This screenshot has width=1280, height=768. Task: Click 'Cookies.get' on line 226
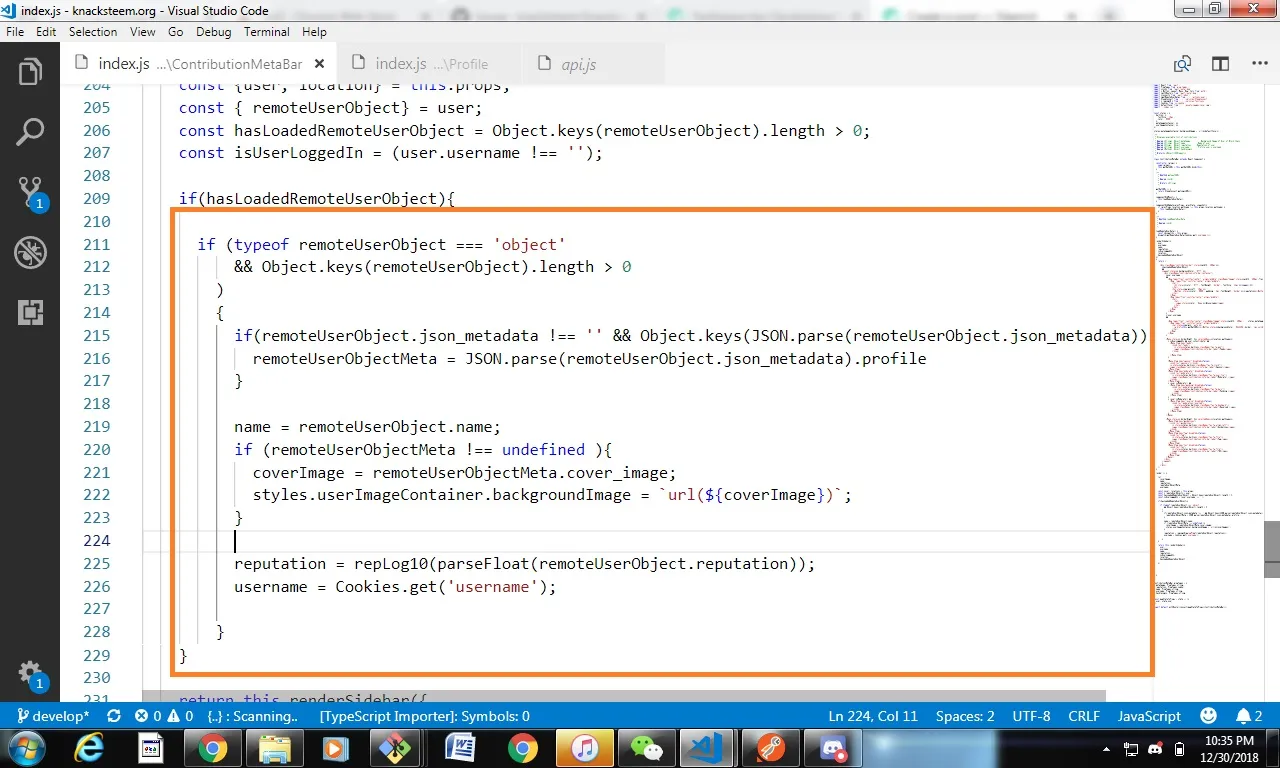click(x=386, y=587)
